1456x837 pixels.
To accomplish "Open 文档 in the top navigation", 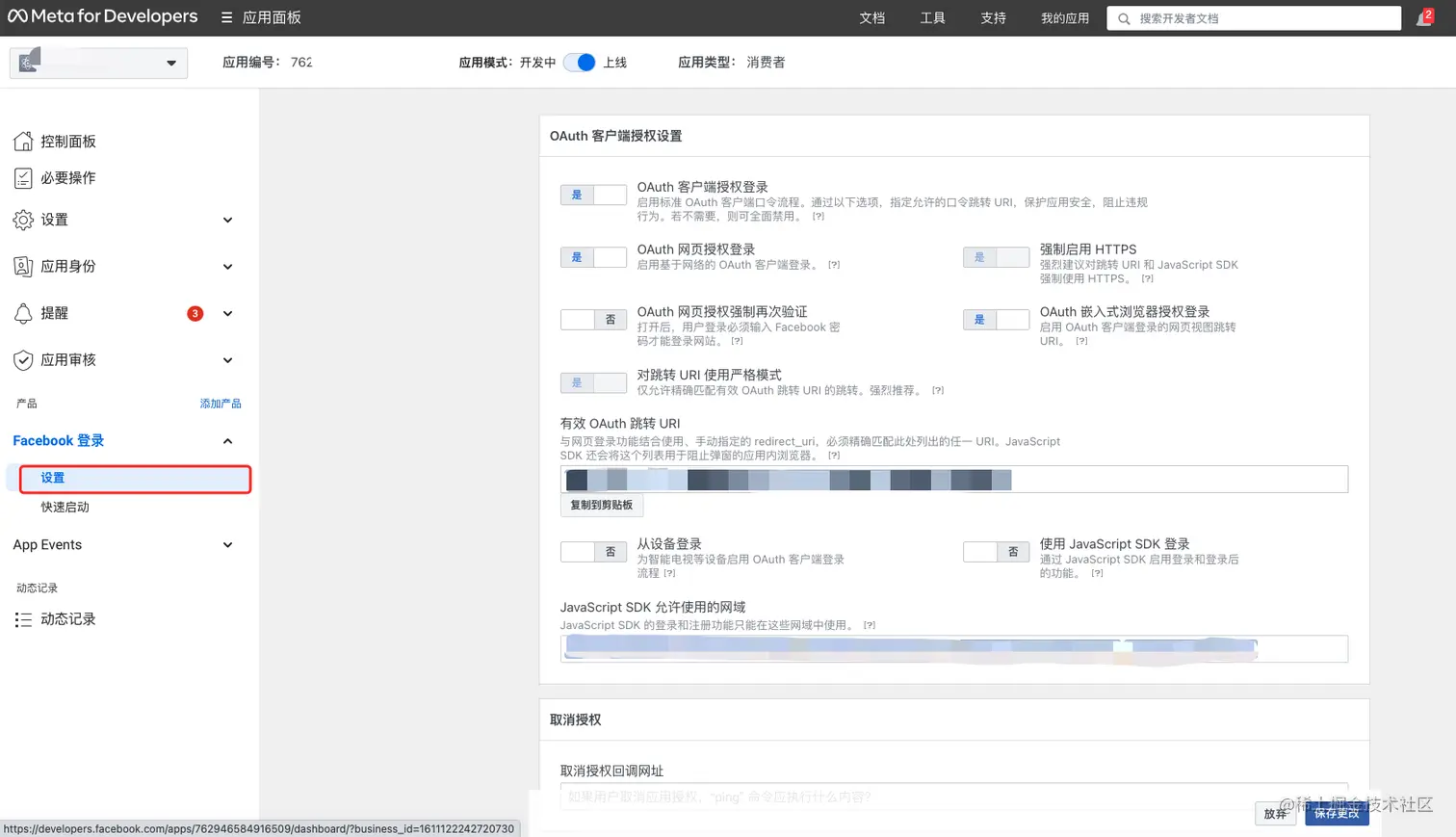I will point(871,18).
